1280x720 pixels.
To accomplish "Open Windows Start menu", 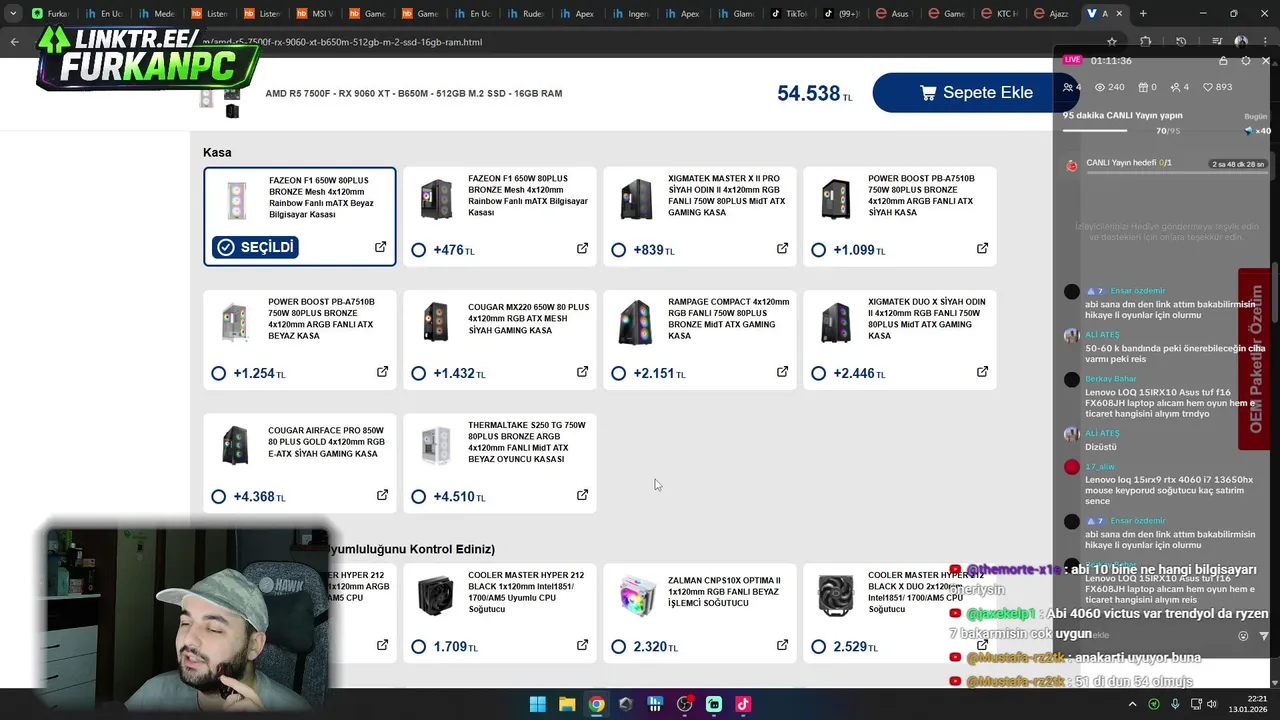I will tap(537, 704).
